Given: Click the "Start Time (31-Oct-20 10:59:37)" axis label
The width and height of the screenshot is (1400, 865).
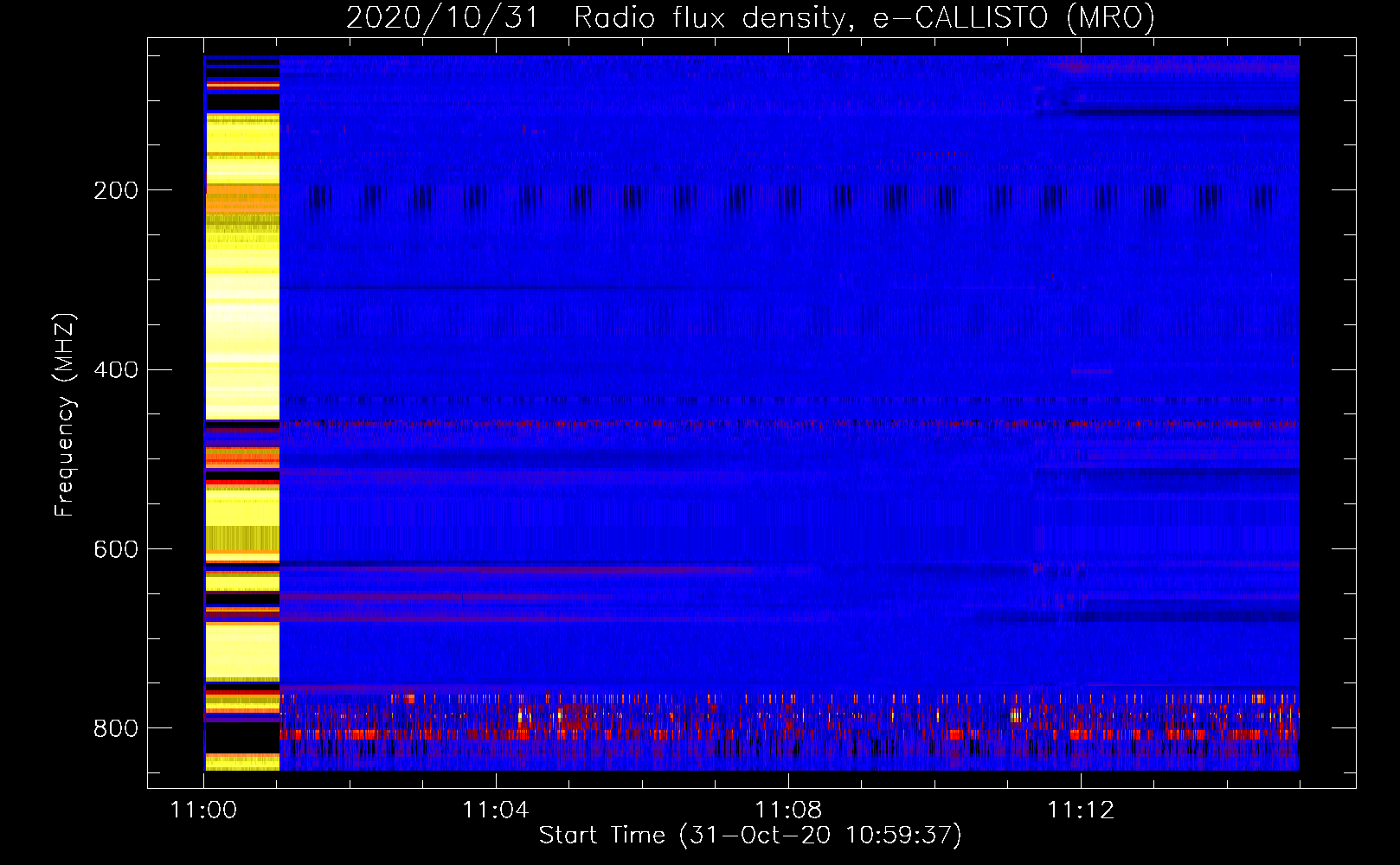Looking at the screenshot, I should (750, 836).
